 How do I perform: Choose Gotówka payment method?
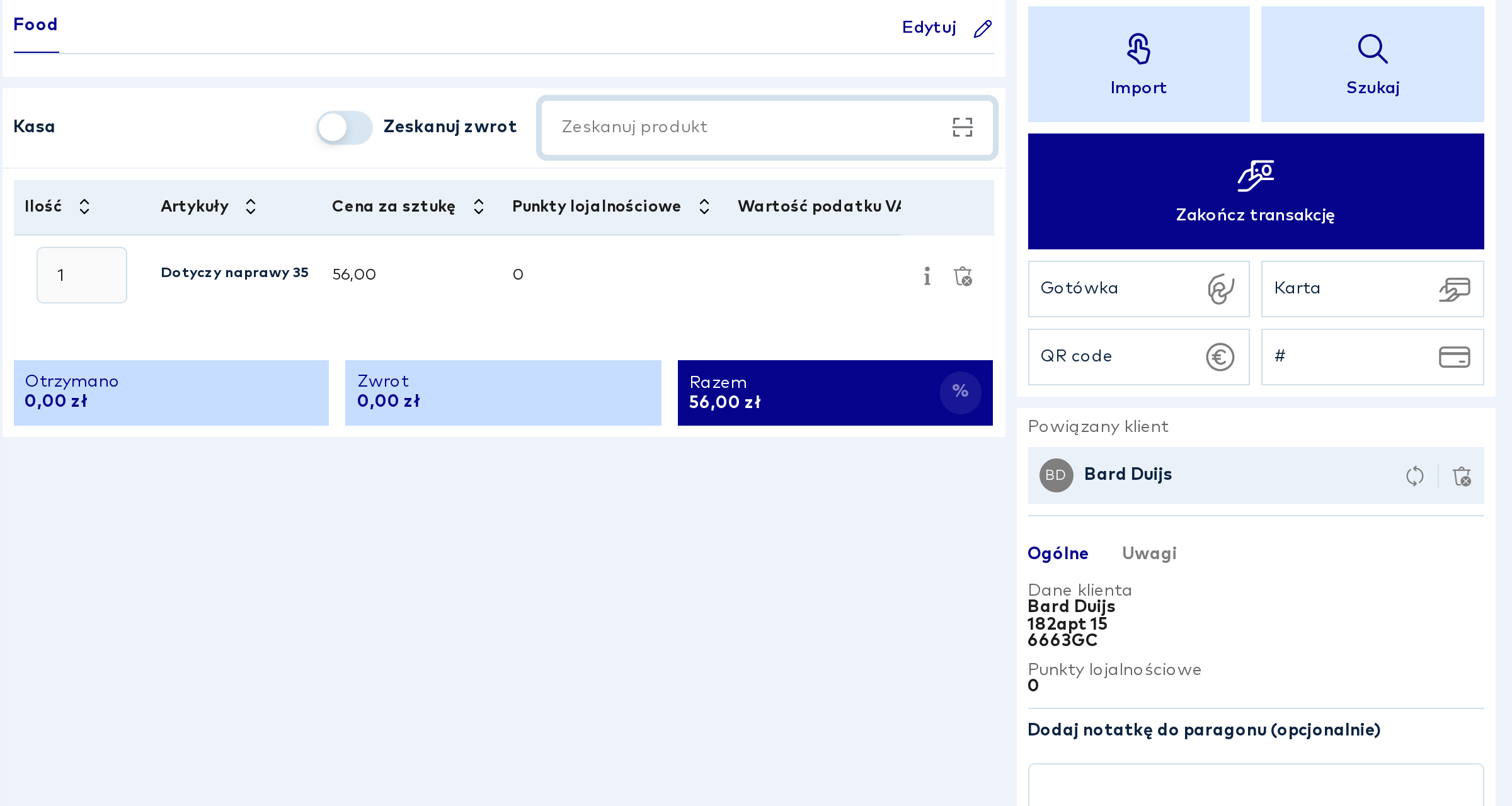[x=1138, y=289]
